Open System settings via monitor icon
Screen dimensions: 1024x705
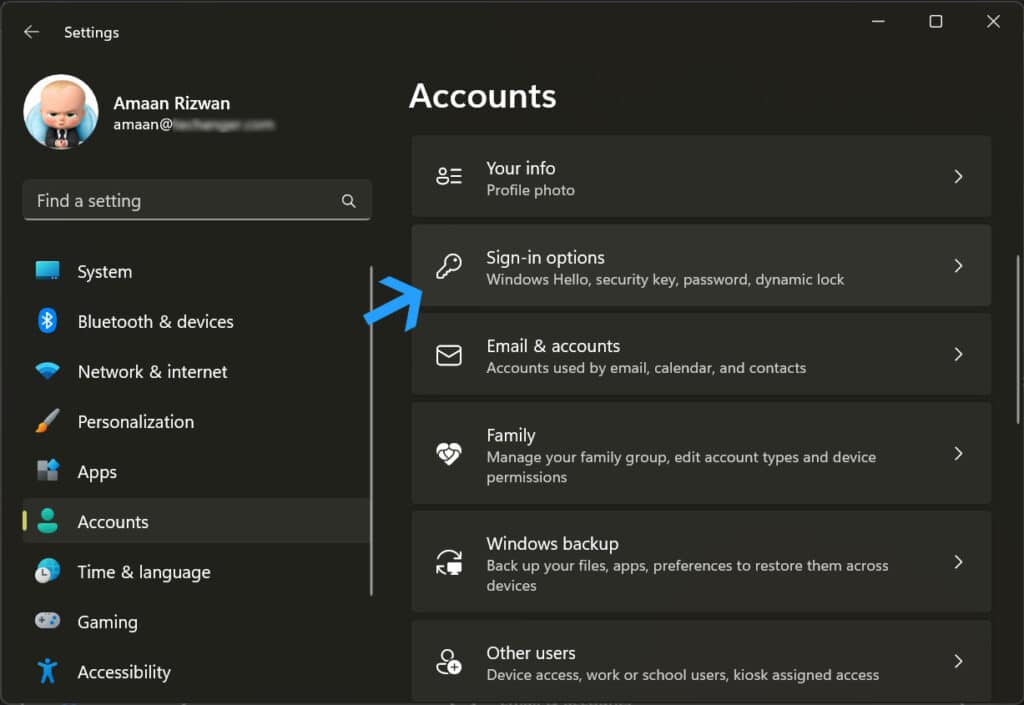click(47, 271)
